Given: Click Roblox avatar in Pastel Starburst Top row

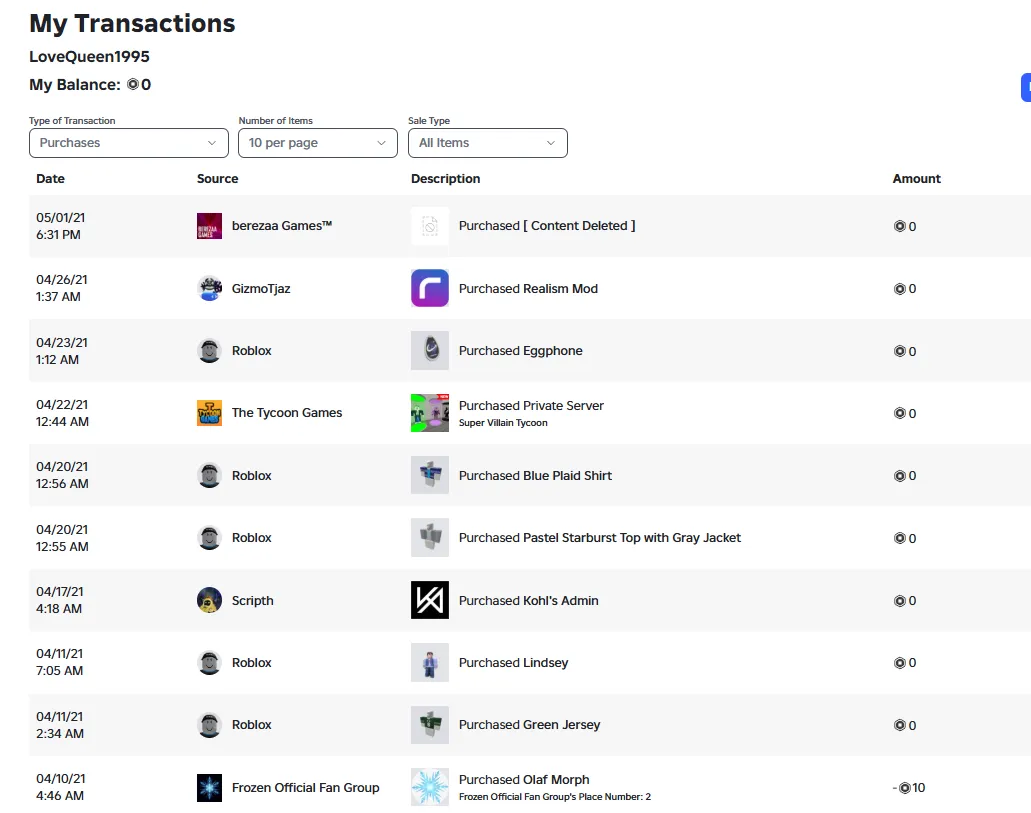Looking at the screenshot, I should 209,537.
